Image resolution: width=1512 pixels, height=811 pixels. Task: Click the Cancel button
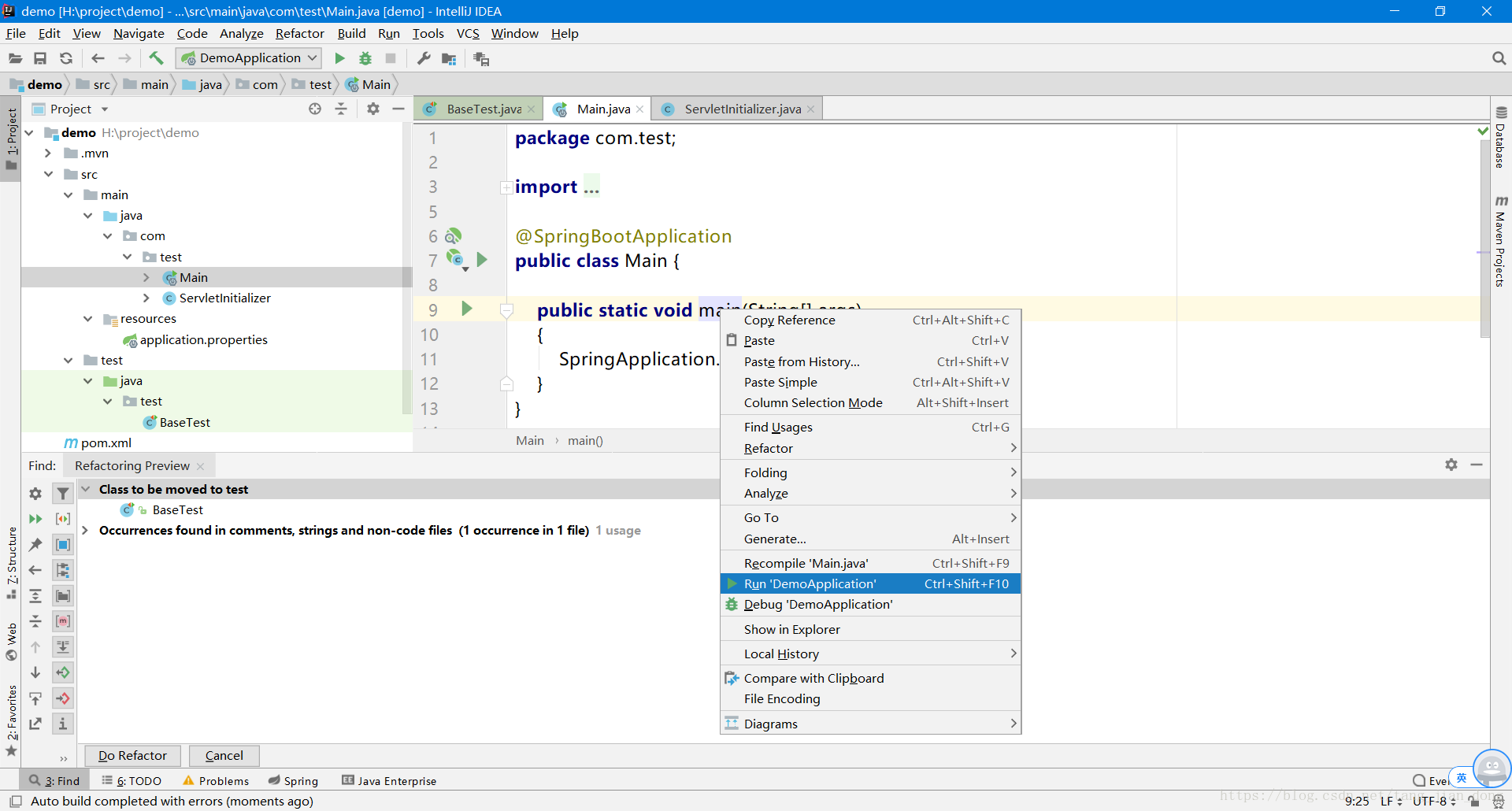pyautogui.click(x=224, y=755)
